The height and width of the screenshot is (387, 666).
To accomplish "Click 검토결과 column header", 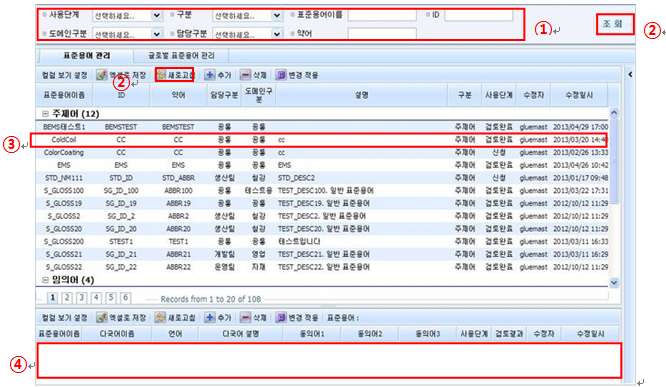I will 509,334.
